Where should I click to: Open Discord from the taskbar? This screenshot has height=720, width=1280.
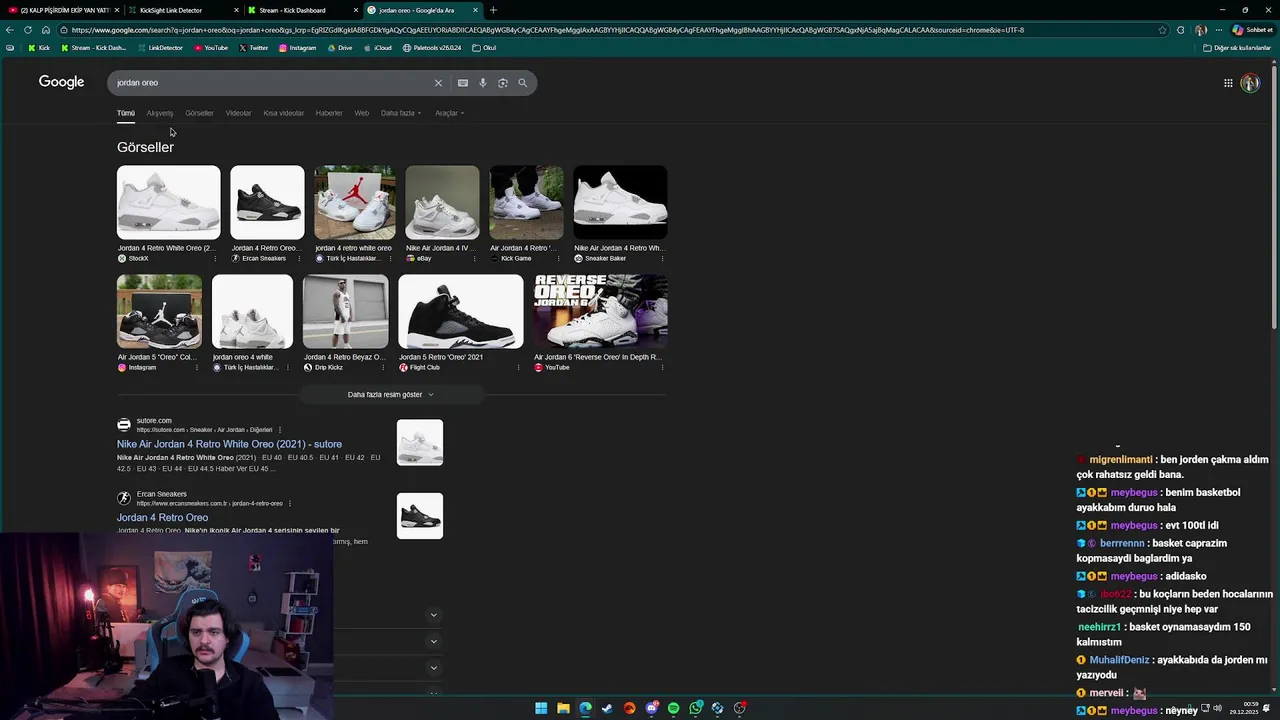(x=651, y=708)
